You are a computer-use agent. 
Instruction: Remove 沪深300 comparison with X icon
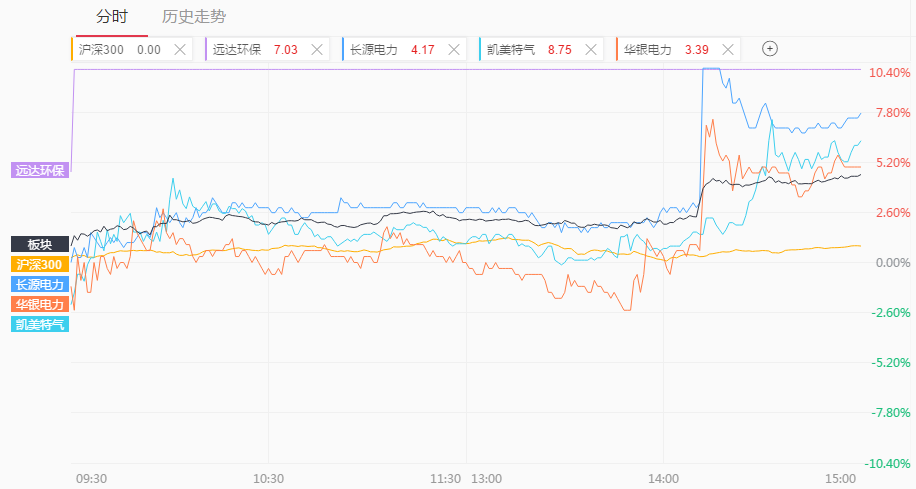[180, 49]
